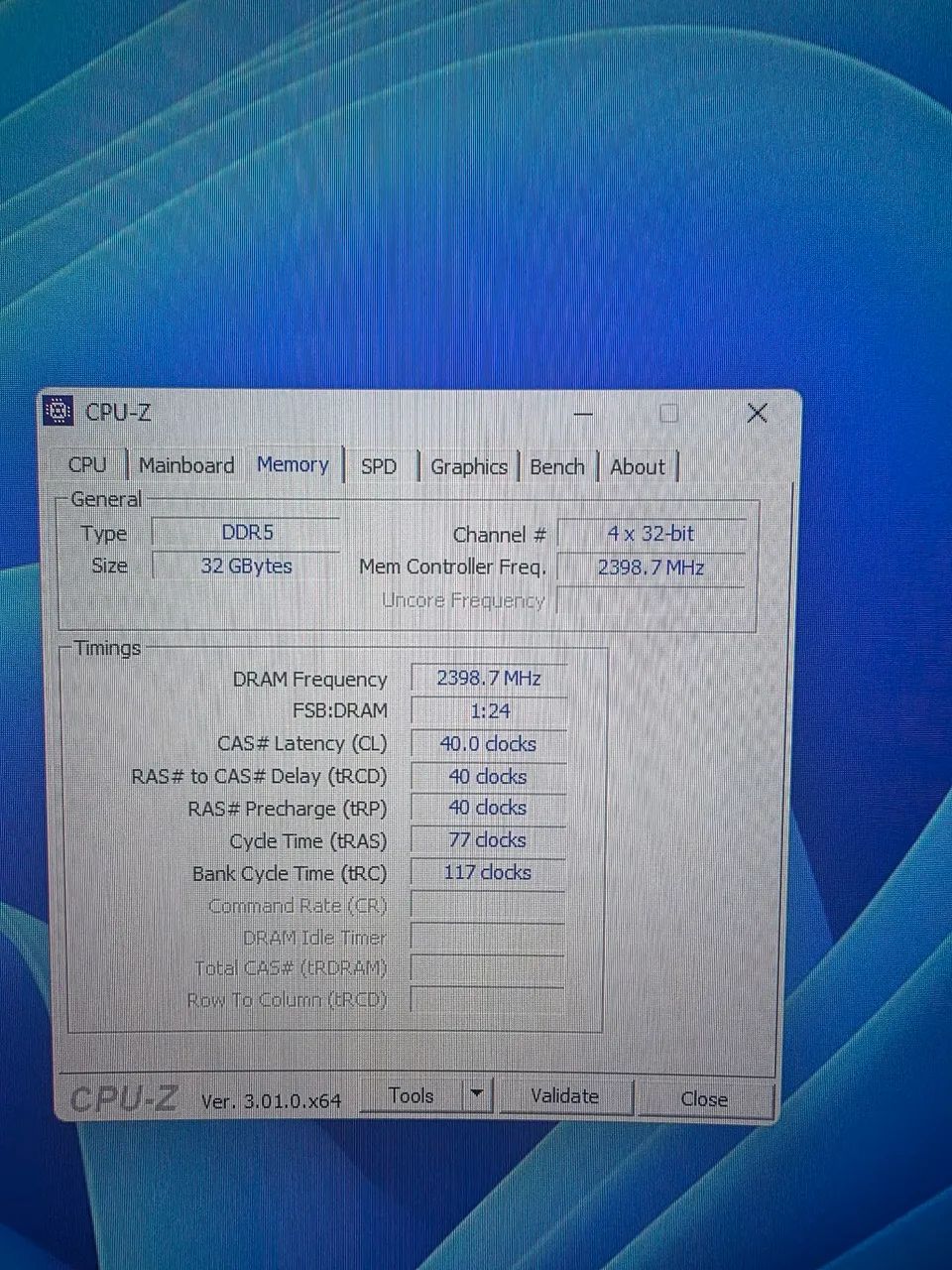Click the tRP 40 clocks value
Viewport: 952px width, 1270px height.
tap(489, 809)
